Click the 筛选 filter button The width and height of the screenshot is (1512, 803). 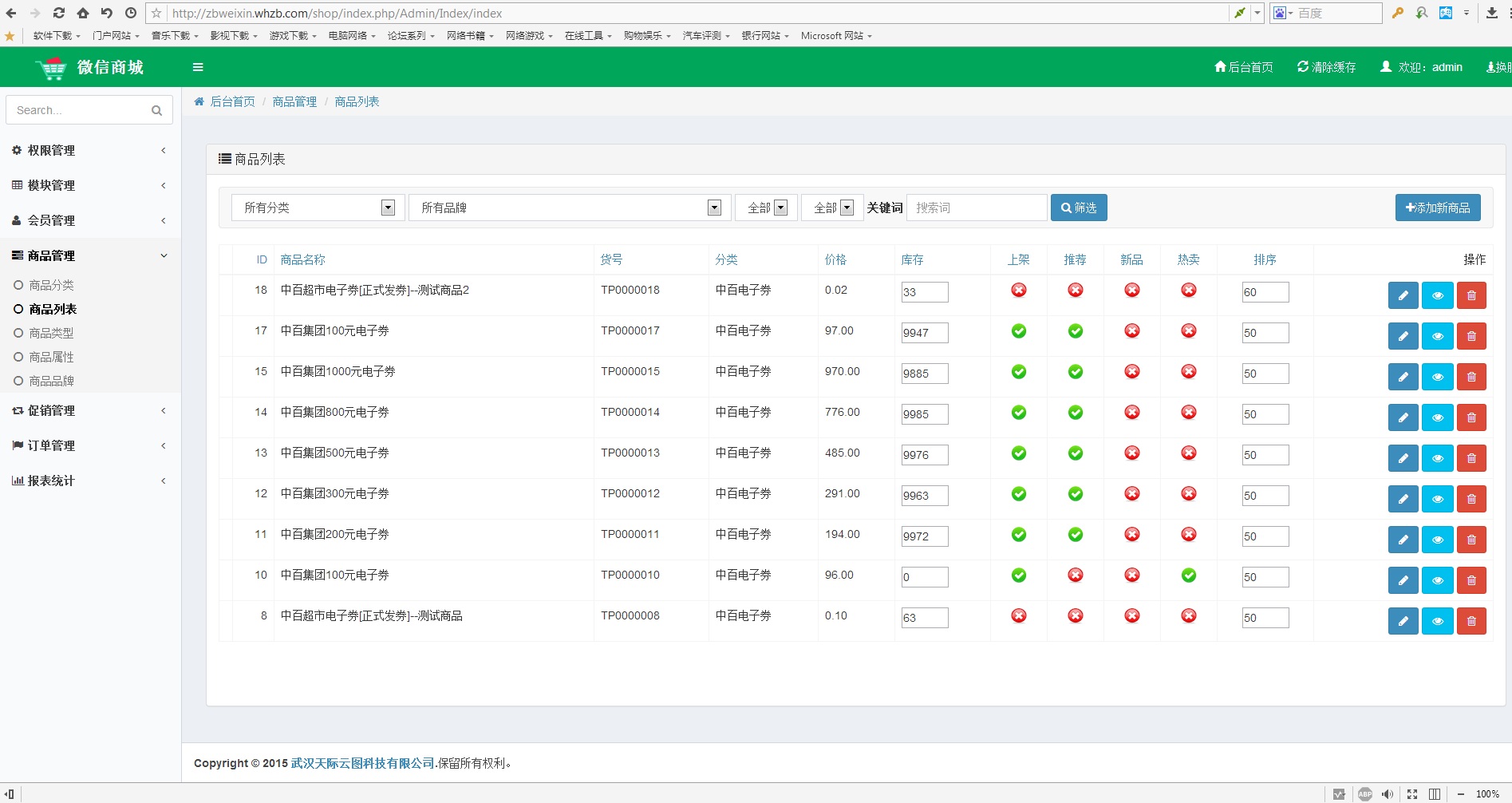(x=1079, y=208)
